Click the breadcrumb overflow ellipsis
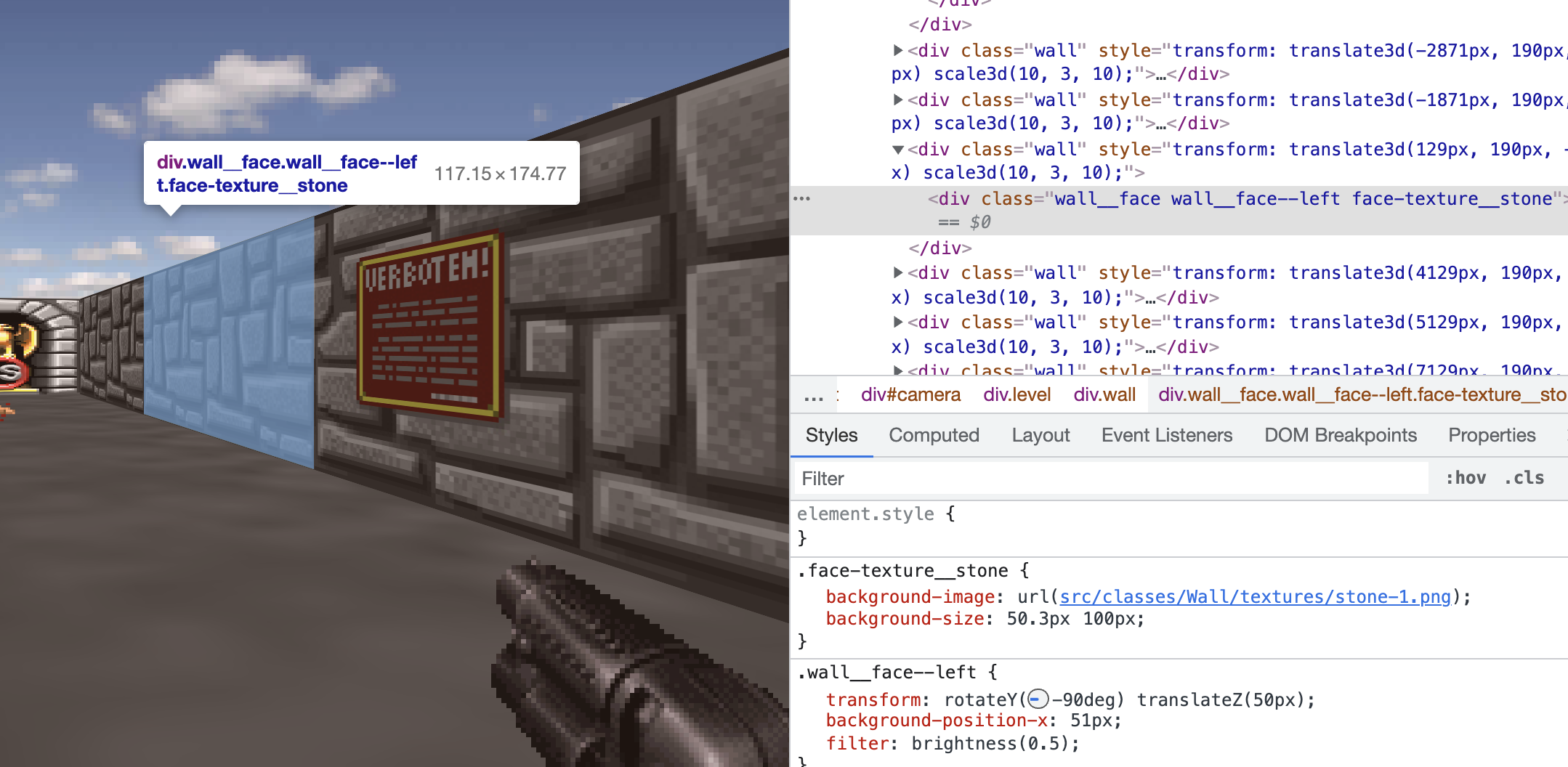1568x767 pixels. click(x=814, y=396)
